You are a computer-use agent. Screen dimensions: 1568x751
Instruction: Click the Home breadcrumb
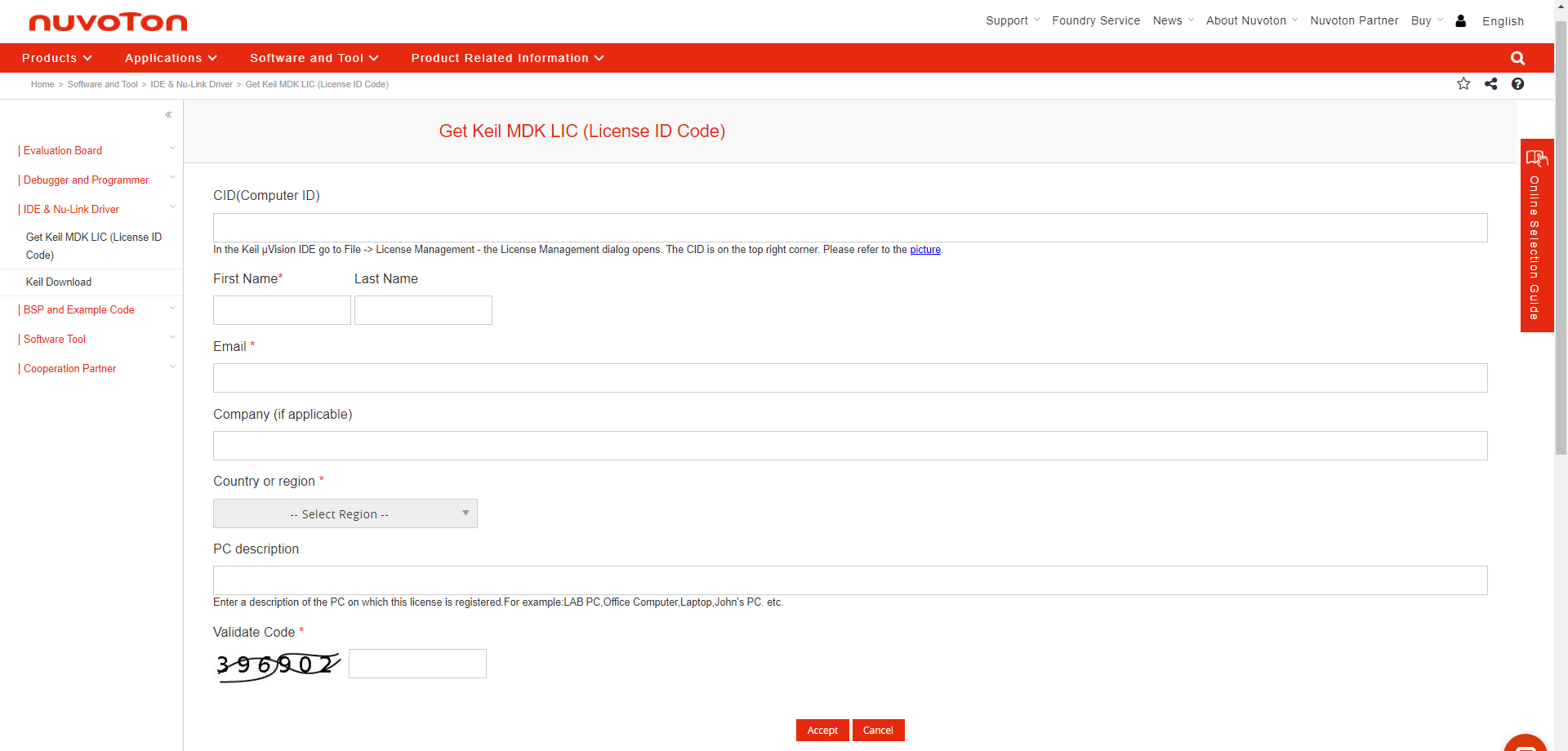(42, 84)
